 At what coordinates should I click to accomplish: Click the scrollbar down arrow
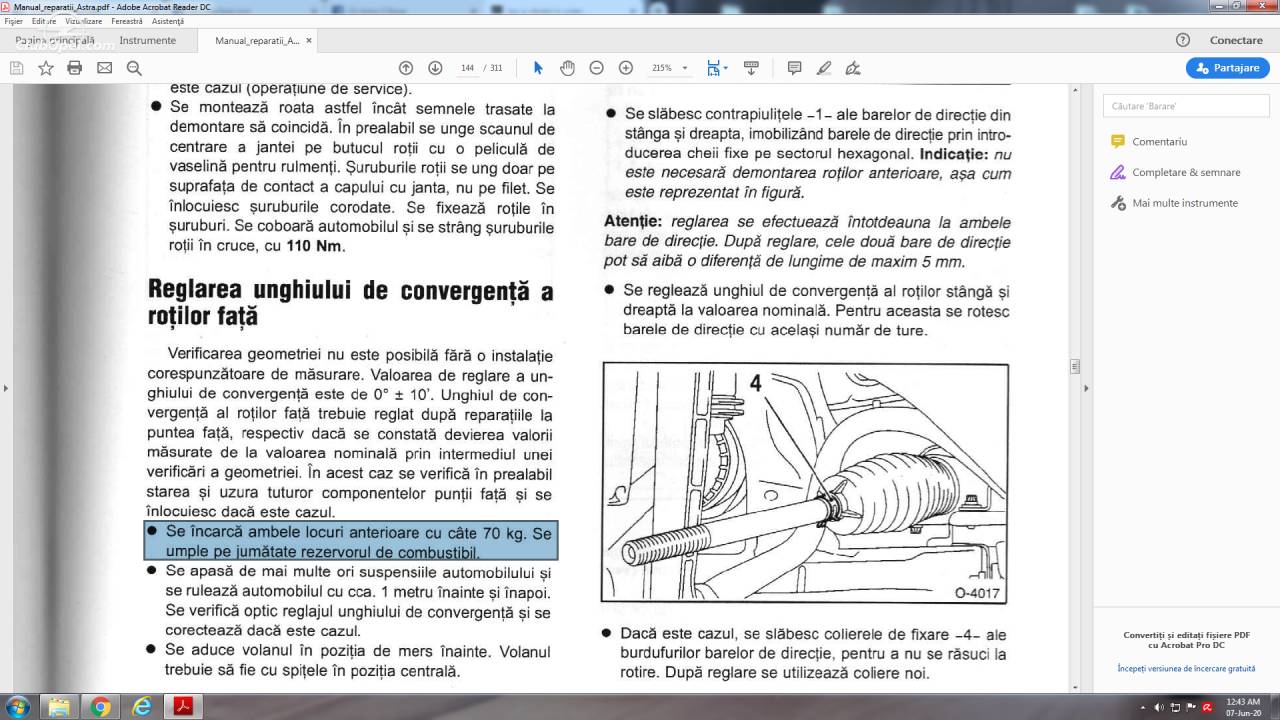[x=1075, y=688]
